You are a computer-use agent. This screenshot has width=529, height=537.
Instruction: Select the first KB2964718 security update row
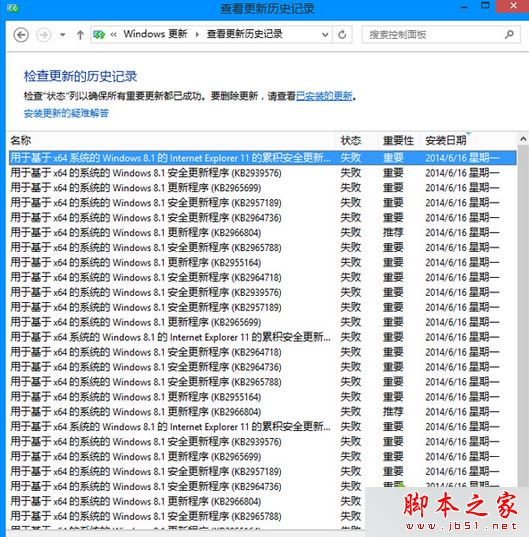pos(263,277)
